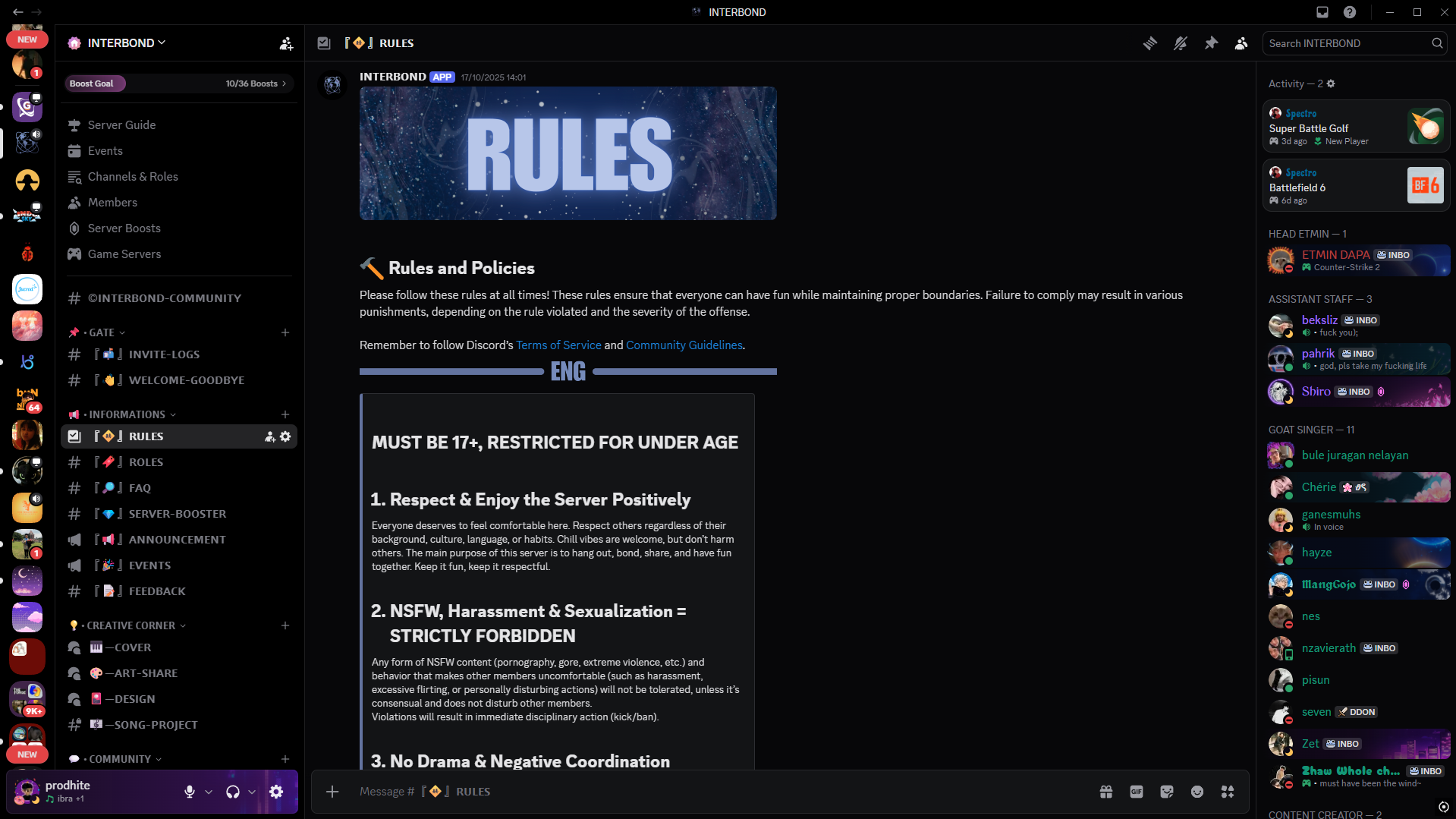Open Super Battle Golf activity card
Screen dimensions: 1456x819
pos(1356,127)
